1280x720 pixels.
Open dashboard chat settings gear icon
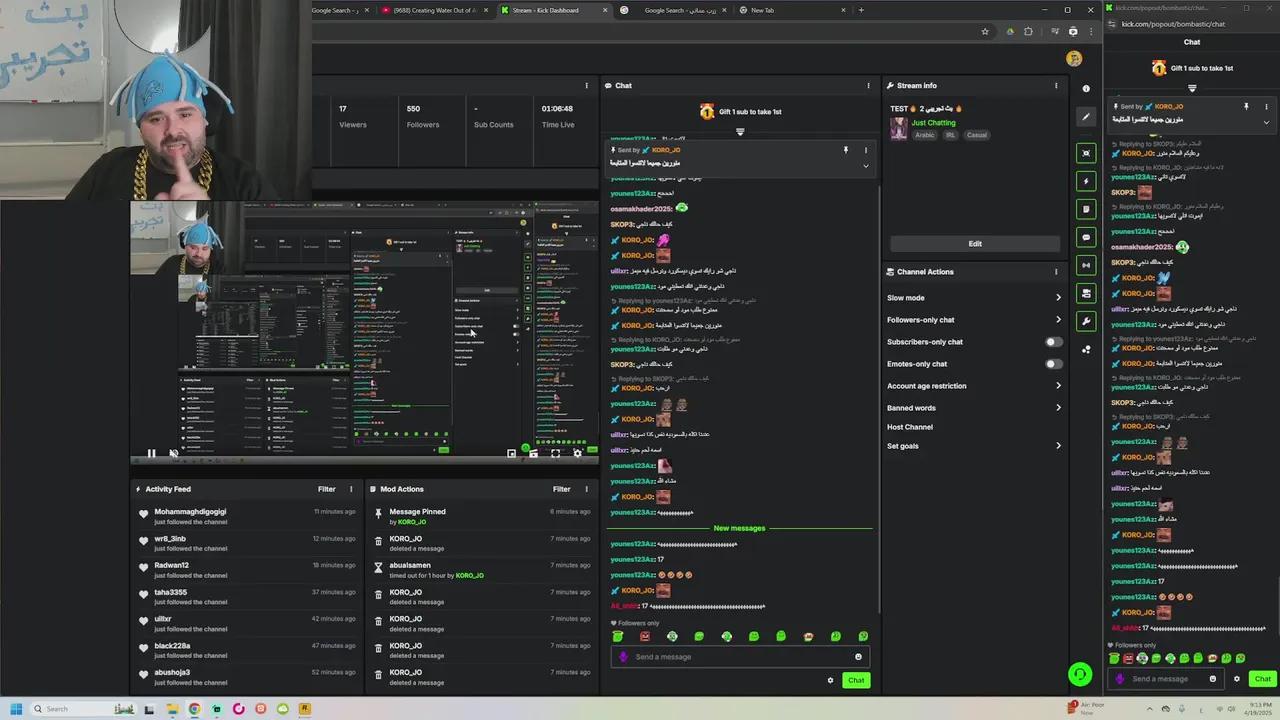click(x=830, y=680)
